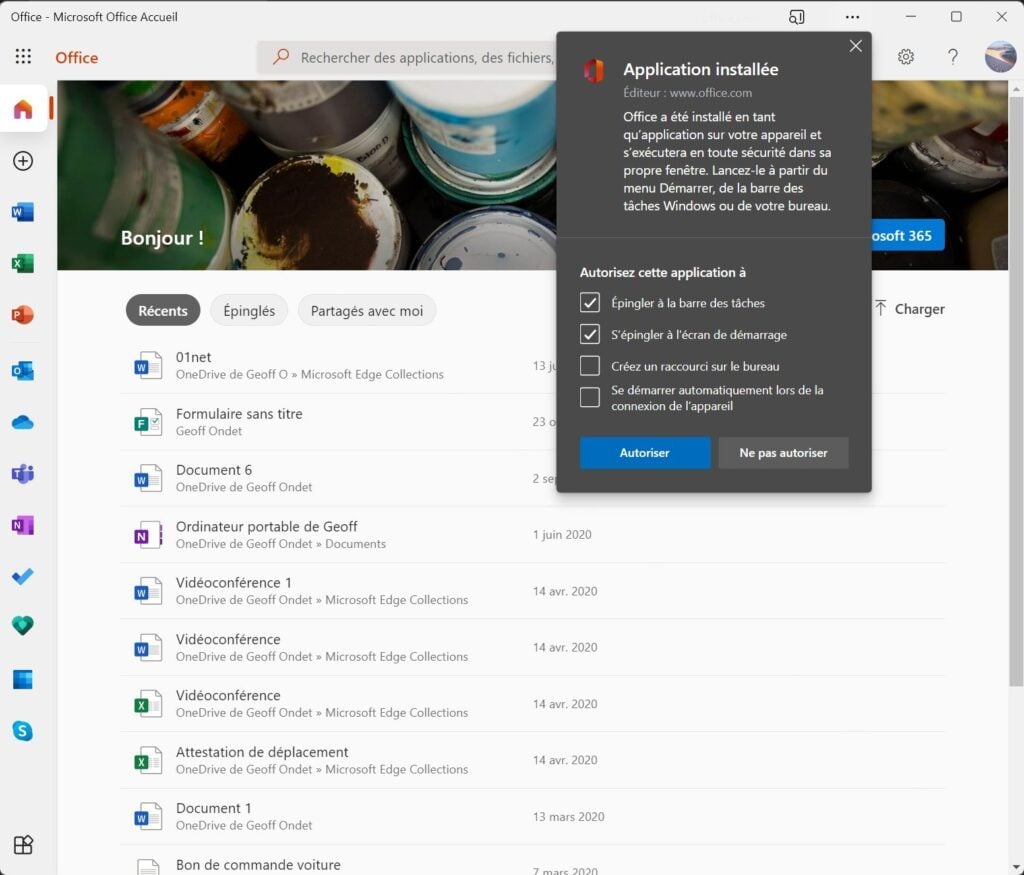1024x875 pixels.
Task: Open Vidéoconférence 1 document
Action: point(234,582)
